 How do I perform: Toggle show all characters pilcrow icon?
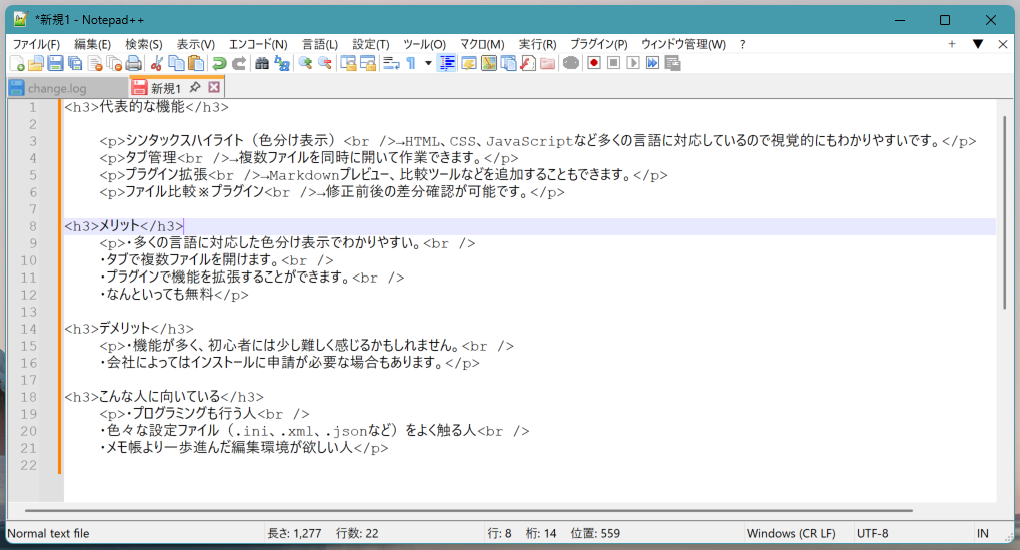tap(411, 63)
